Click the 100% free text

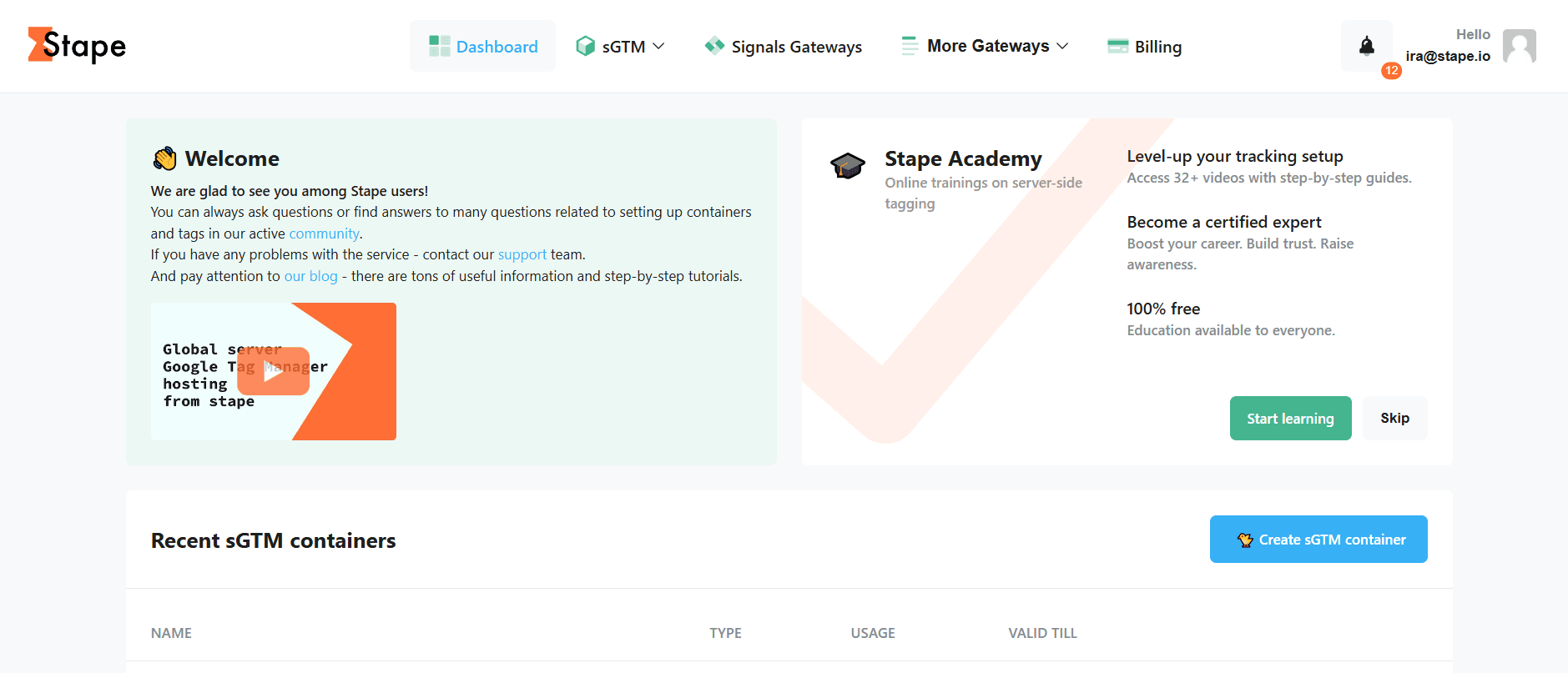[x=1163, y=309]
